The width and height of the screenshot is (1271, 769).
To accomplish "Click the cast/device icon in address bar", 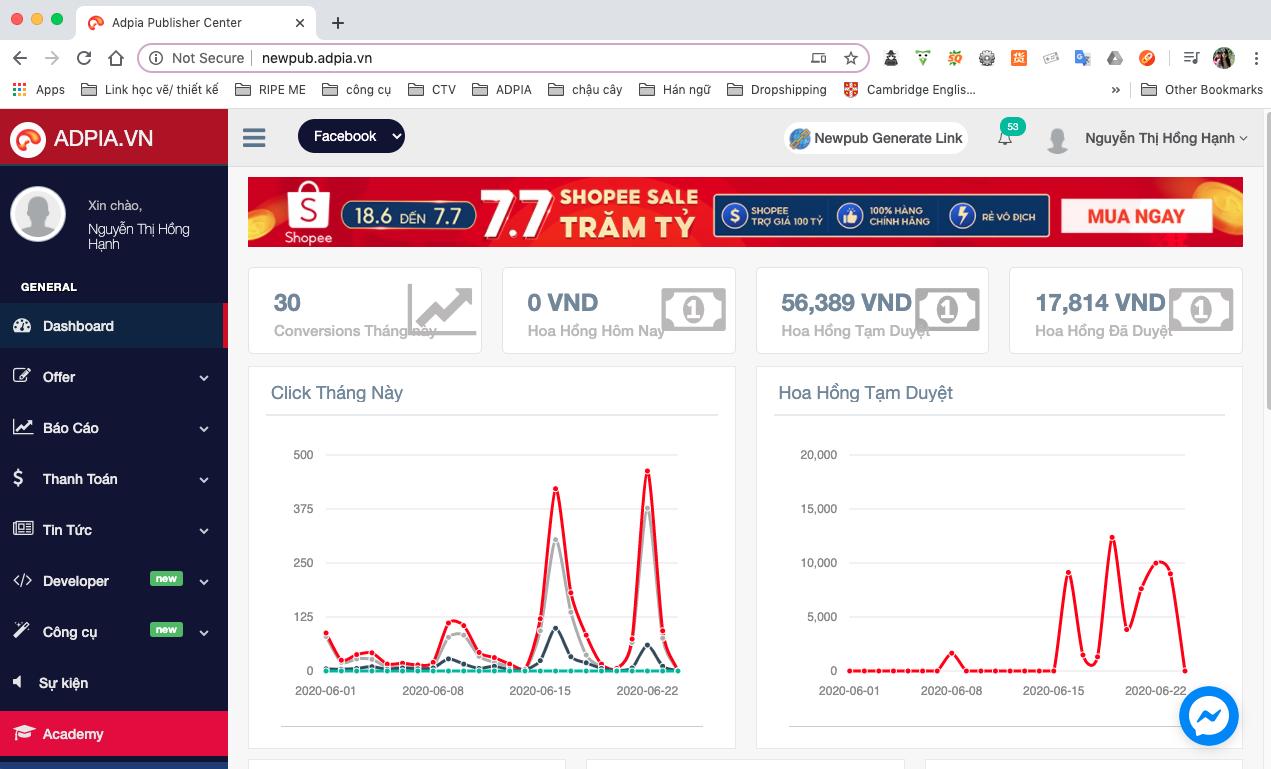I will point(818,58).
